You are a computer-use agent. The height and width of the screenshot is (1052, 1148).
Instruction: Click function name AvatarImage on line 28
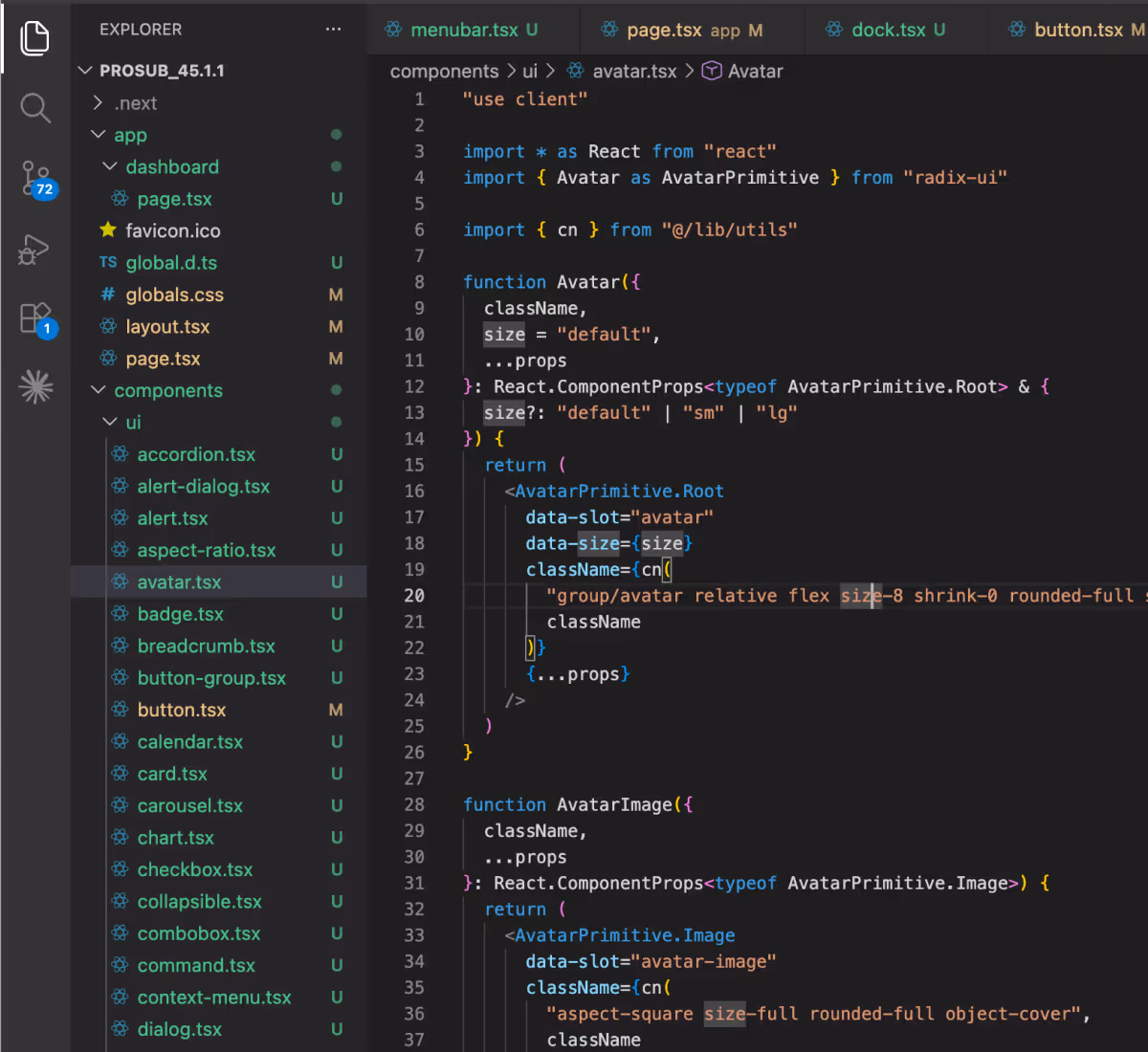[x=614, y=804]
